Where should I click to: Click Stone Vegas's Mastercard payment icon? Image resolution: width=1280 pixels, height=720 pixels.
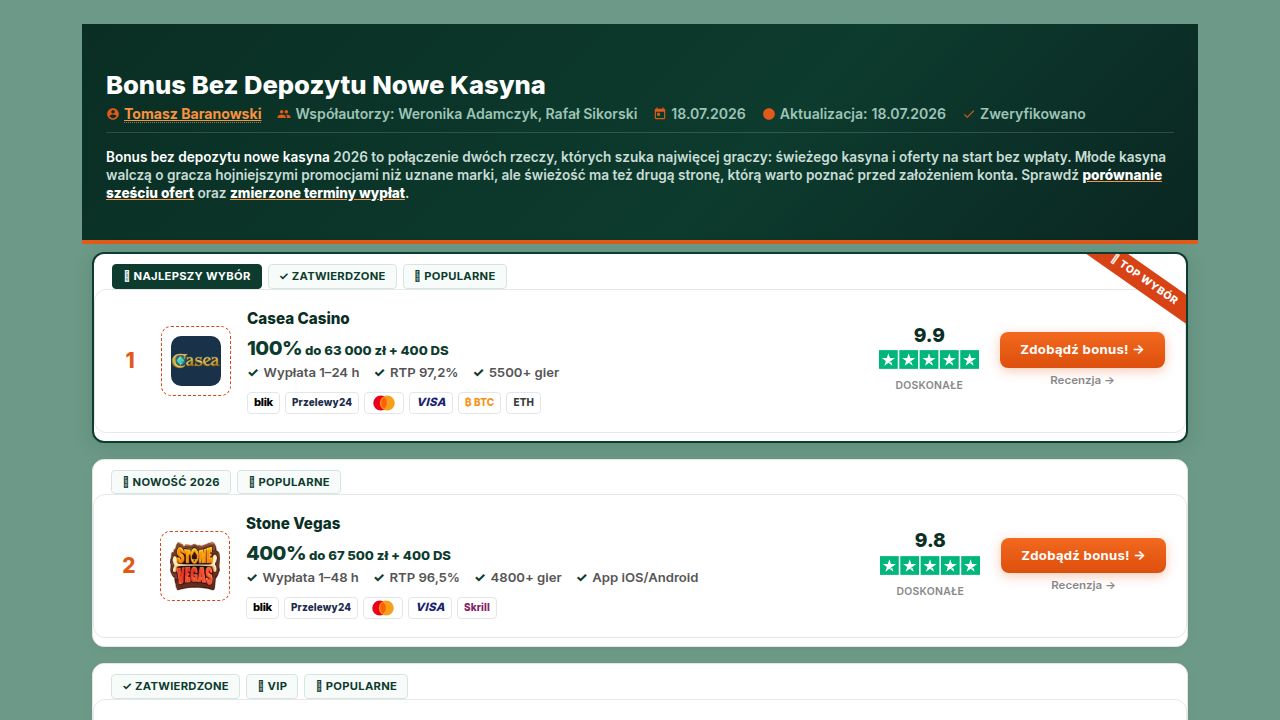383,608
